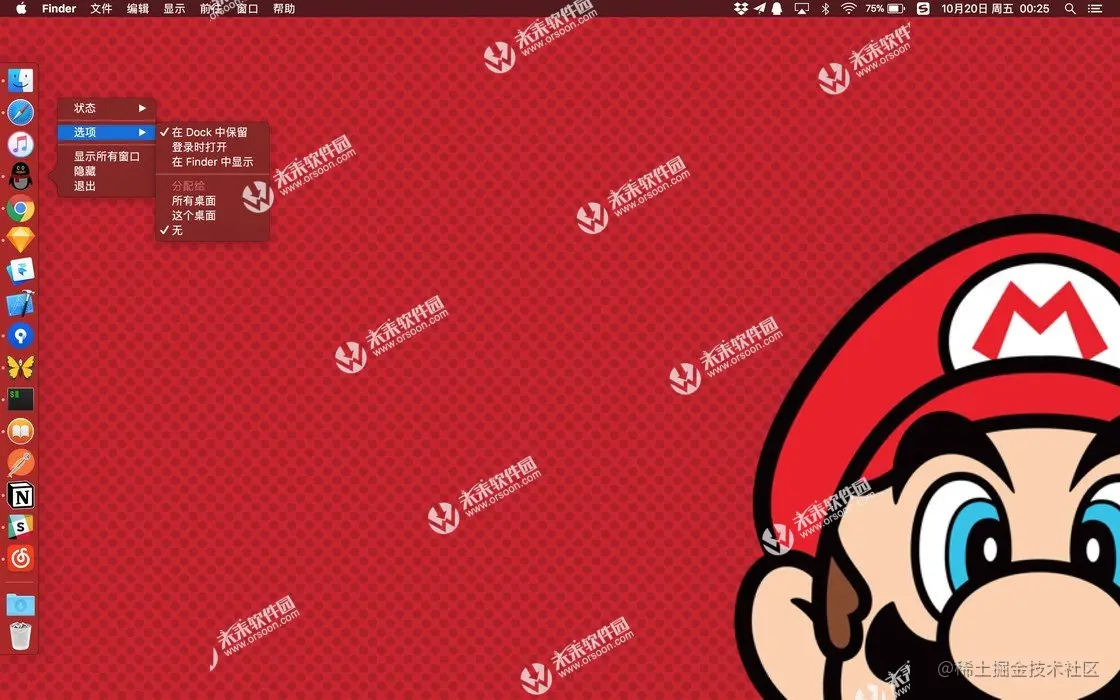
Task: Open the 显示 menu
Action: (174, 9)
